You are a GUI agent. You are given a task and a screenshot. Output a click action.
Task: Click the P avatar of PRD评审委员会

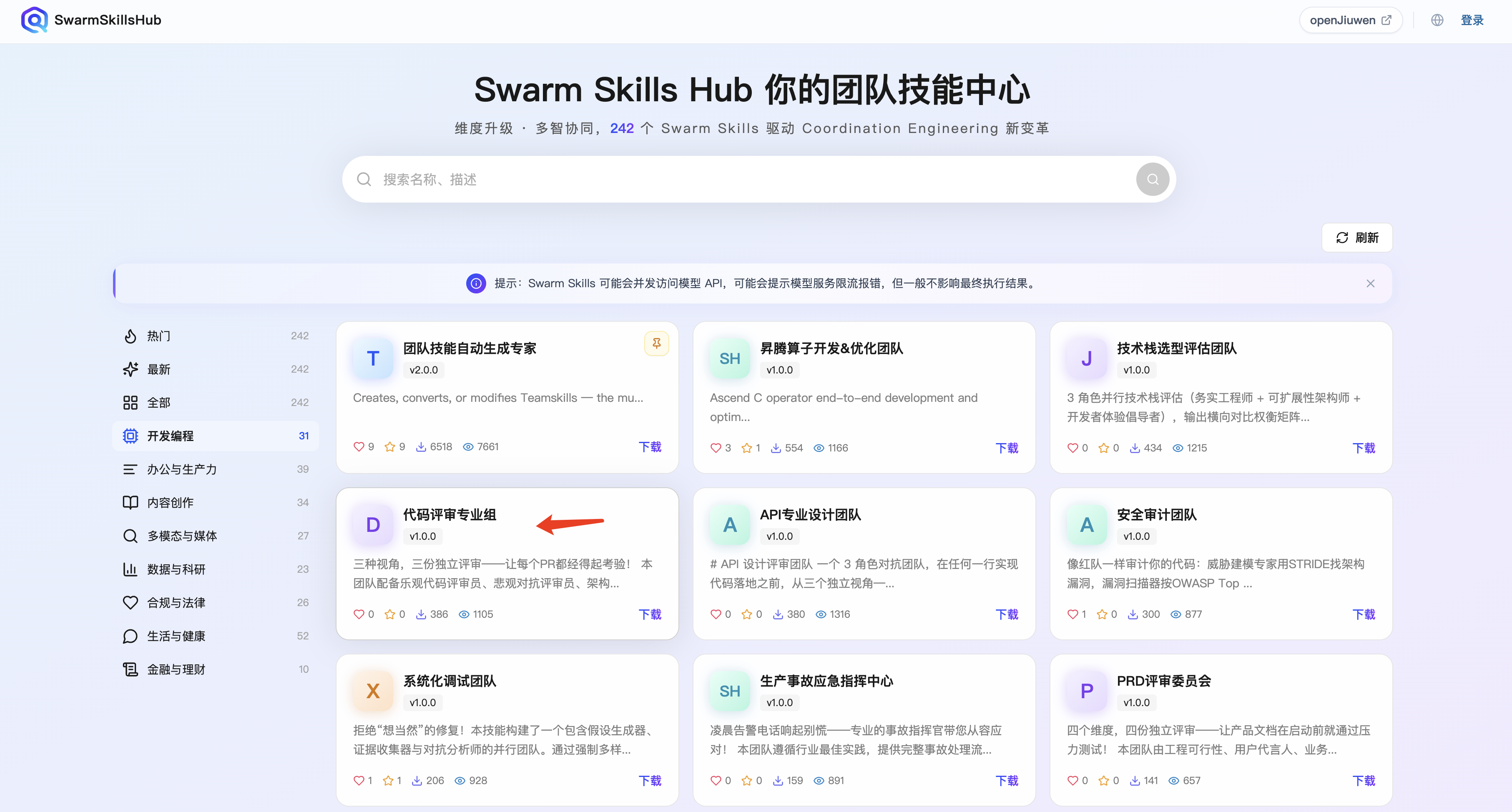(x=1086, y=691)
